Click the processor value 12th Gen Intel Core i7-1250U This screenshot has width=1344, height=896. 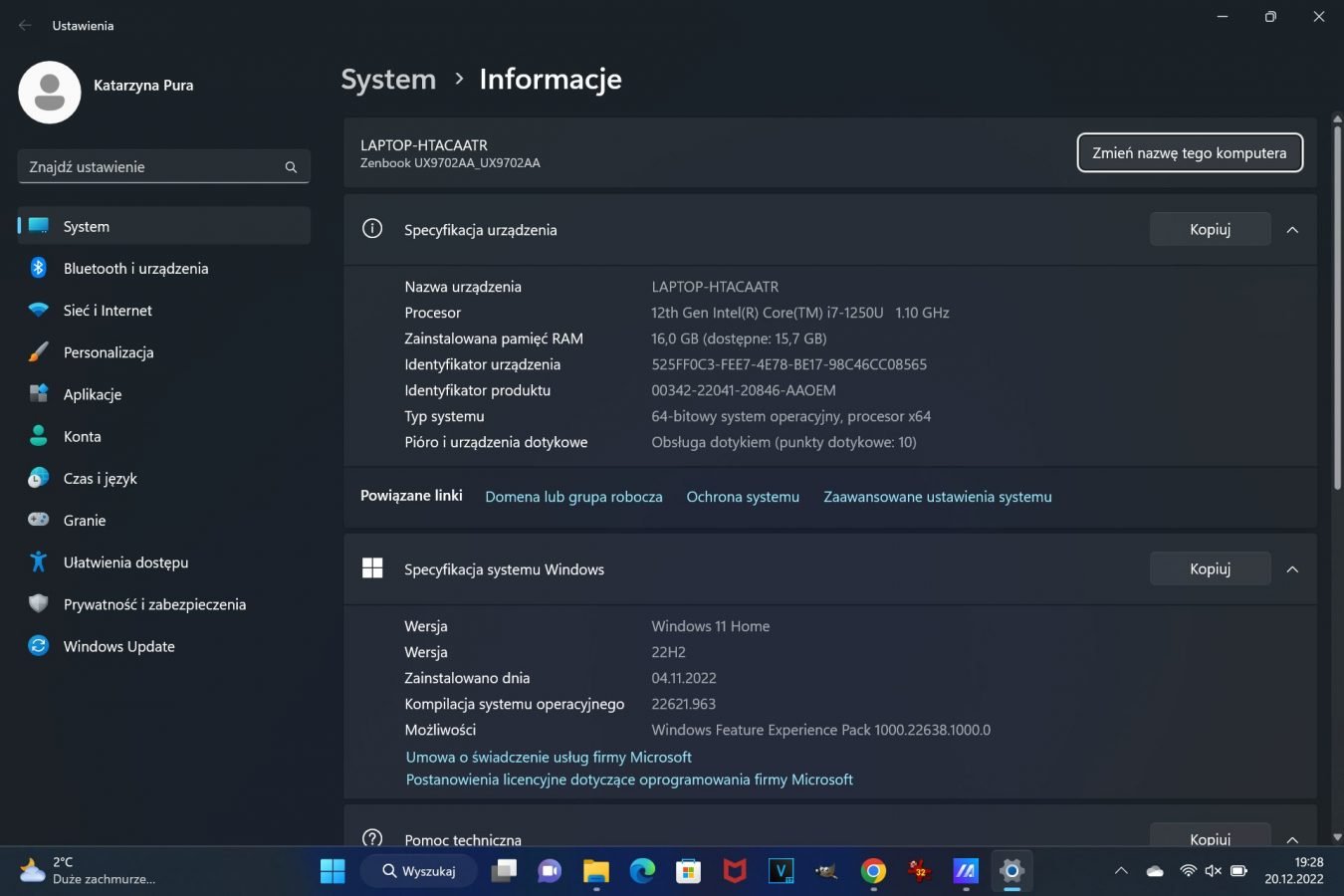coord(800,313)
